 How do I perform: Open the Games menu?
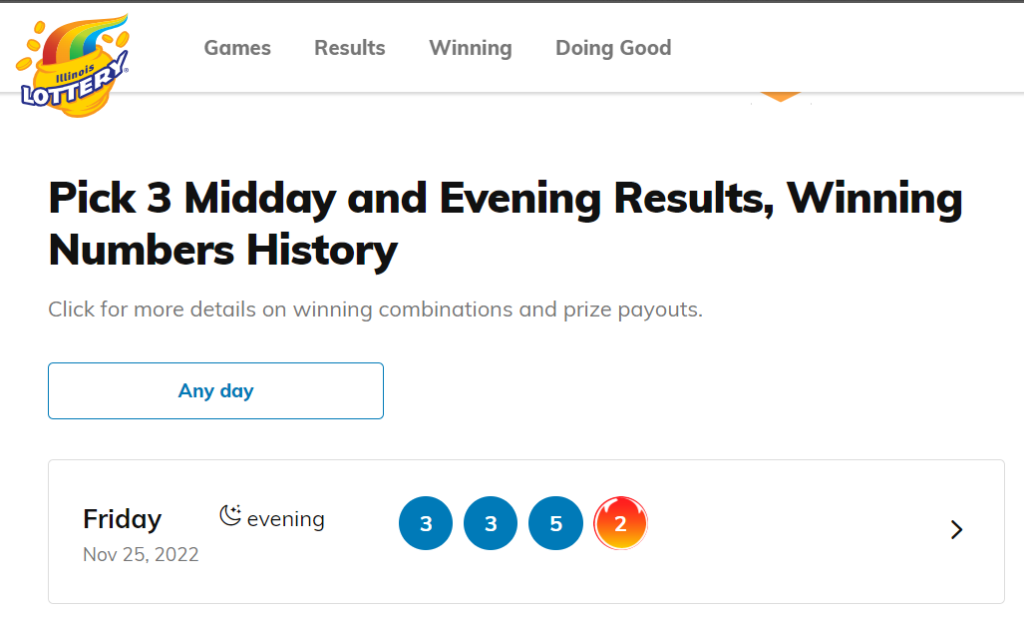coord(237,48)
